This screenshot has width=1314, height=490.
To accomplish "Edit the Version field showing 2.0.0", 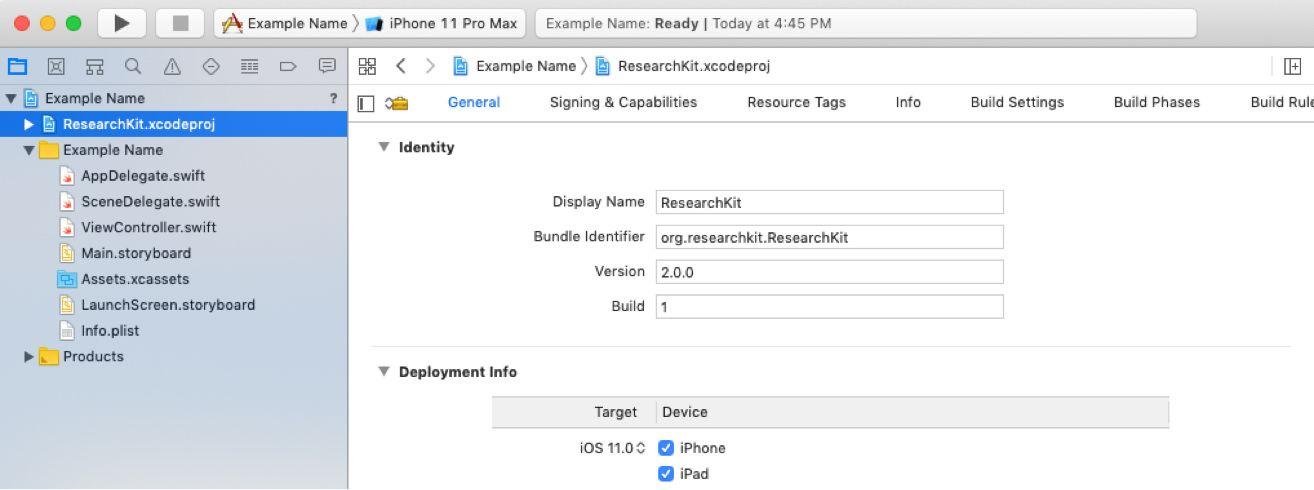I will [829, 272].
